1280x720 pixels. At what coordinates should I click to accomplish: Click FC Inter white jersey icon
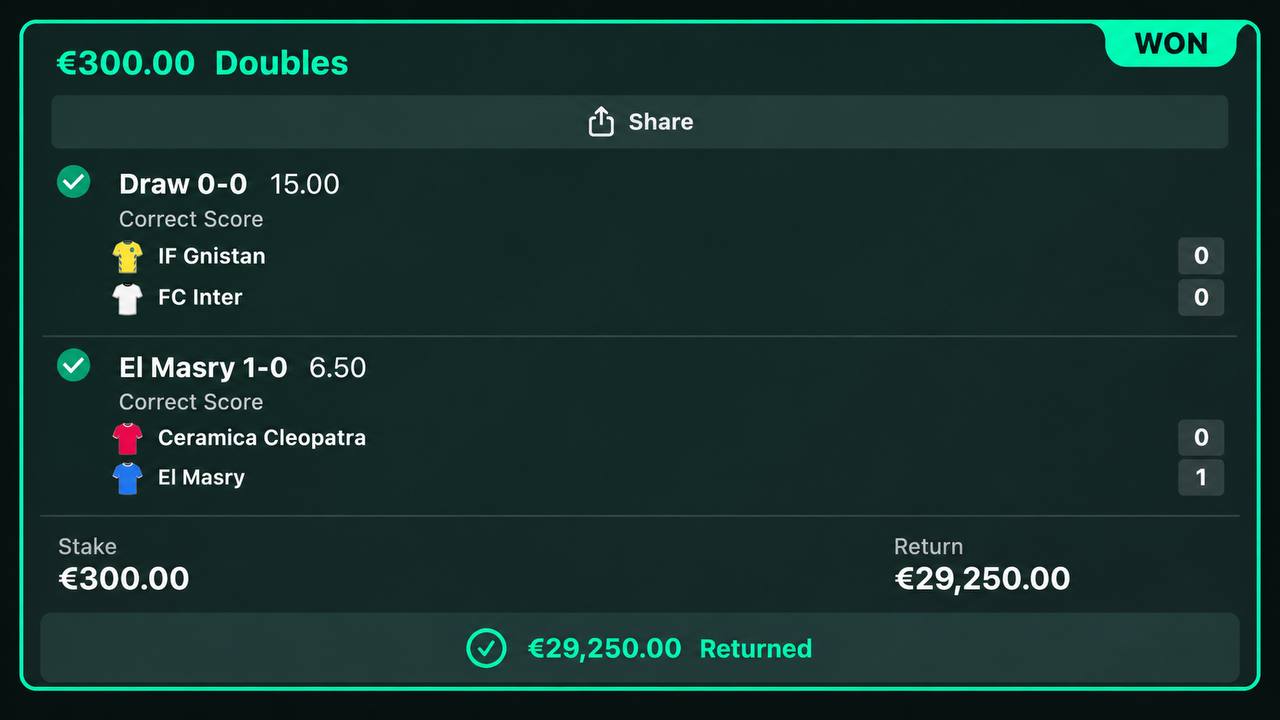pos(128,298)
